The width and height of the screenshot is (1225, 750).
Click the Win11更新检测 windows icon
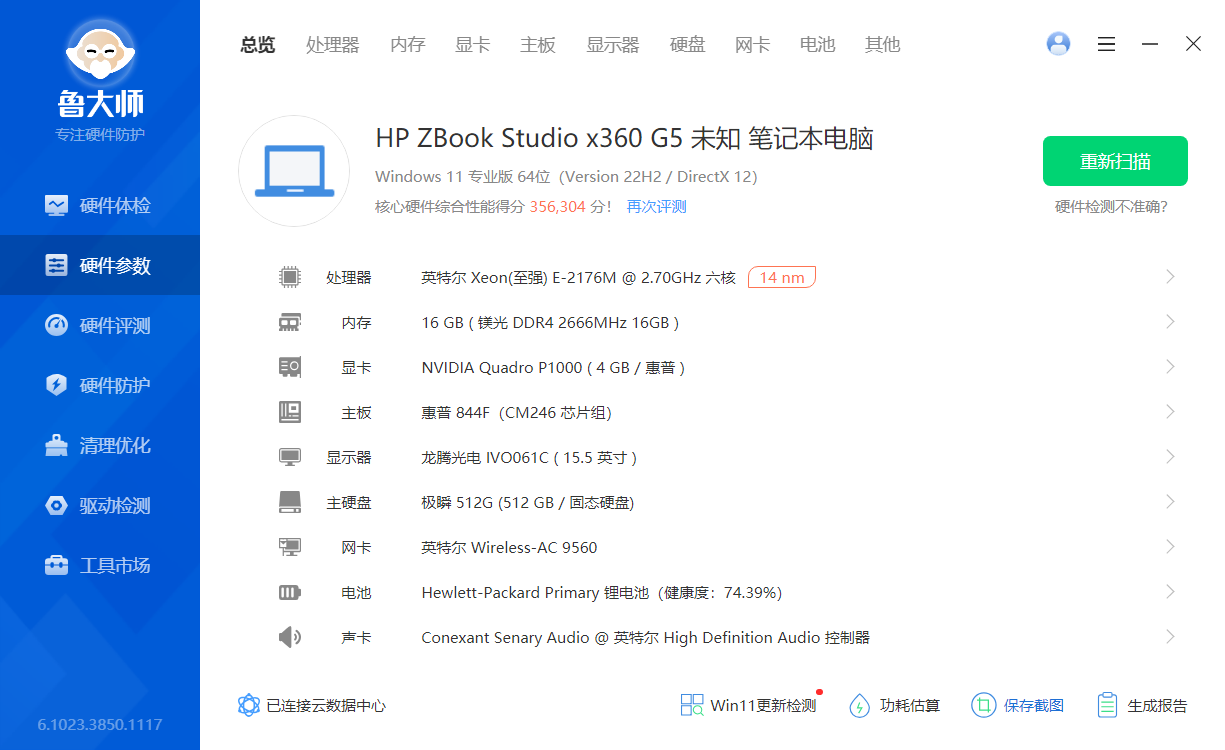pos(692,705)
